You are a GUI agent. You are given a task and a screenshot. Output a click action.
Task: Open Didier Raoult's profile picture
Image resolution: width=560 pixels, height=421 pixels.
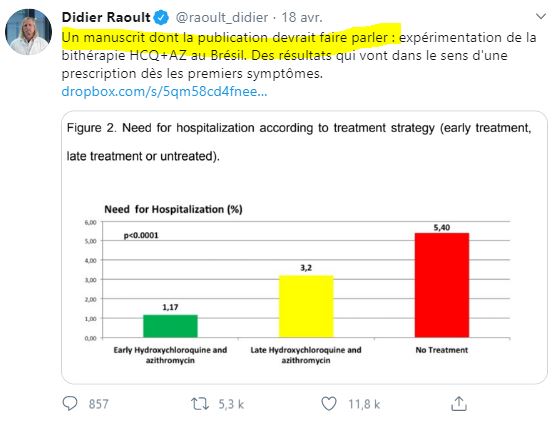pyautogui.click(x=29, y=32)
